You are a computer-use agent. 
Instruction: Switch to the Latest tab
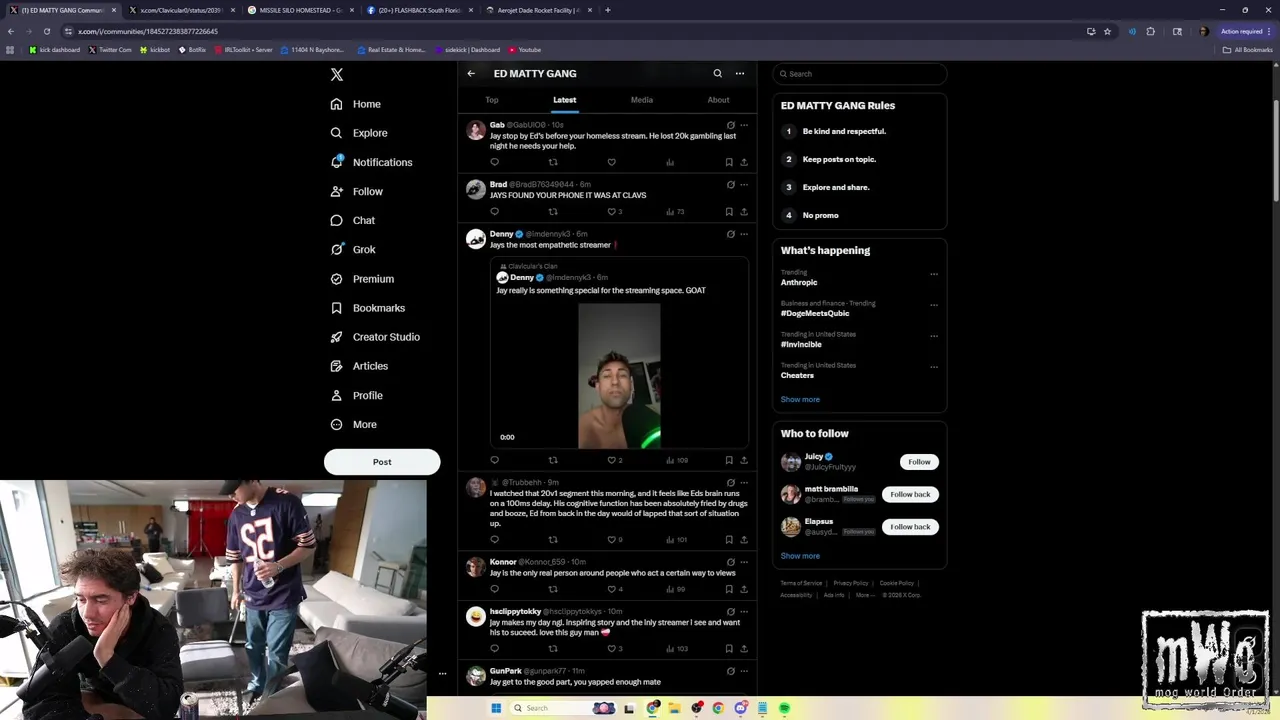[565, 100]
